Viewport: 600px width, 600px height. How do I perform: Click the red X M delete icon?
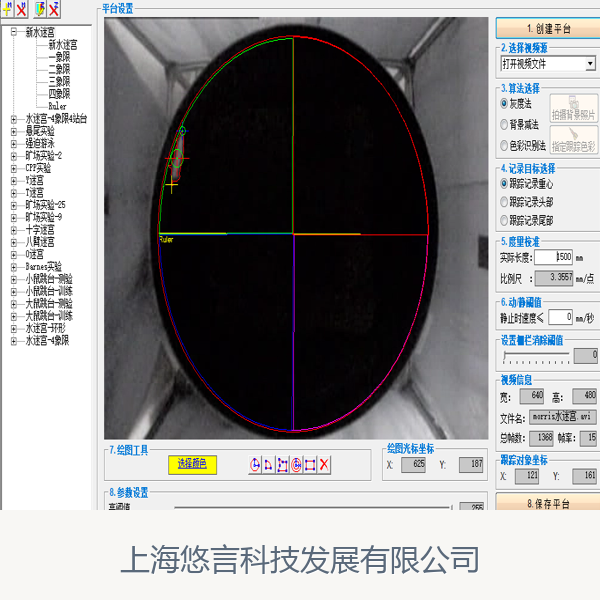[x=21, y=8]
